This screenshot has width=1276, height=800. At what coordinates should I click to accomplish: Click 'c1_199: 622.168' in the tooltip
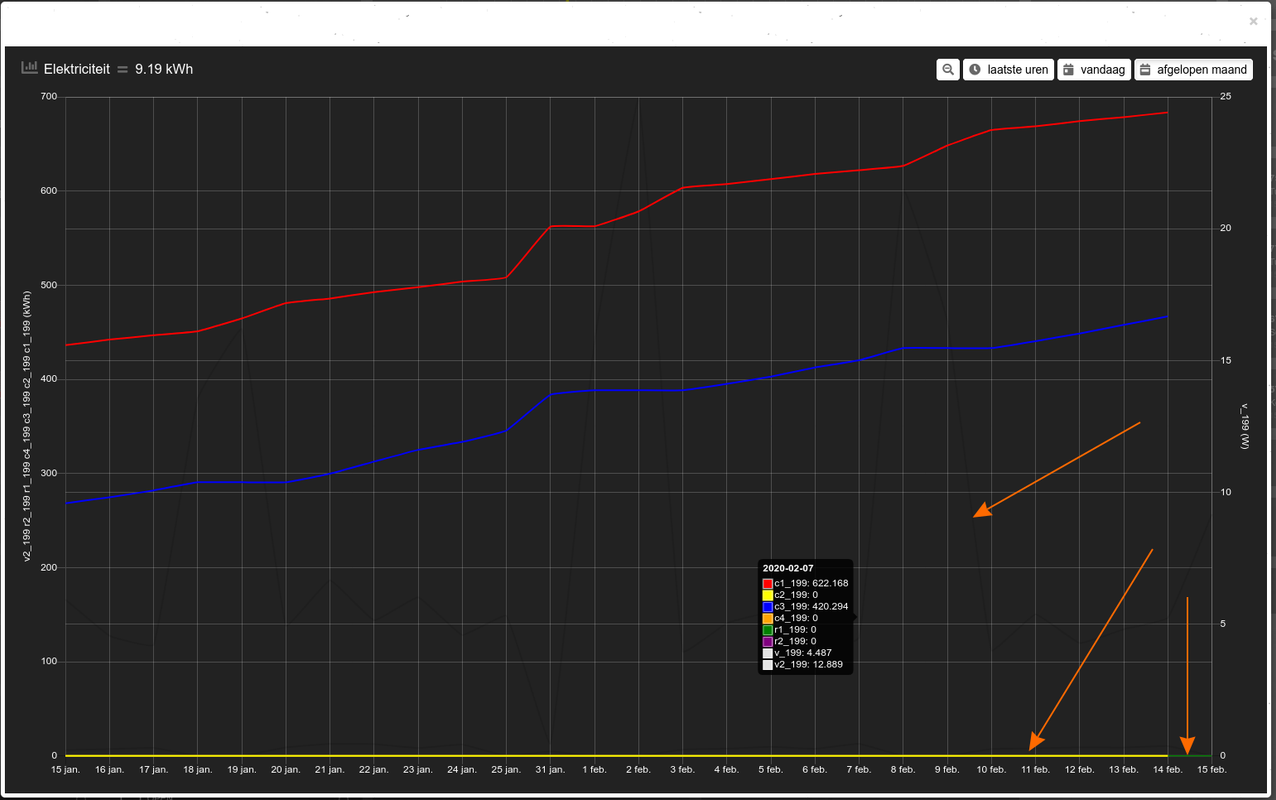(811, 583)
